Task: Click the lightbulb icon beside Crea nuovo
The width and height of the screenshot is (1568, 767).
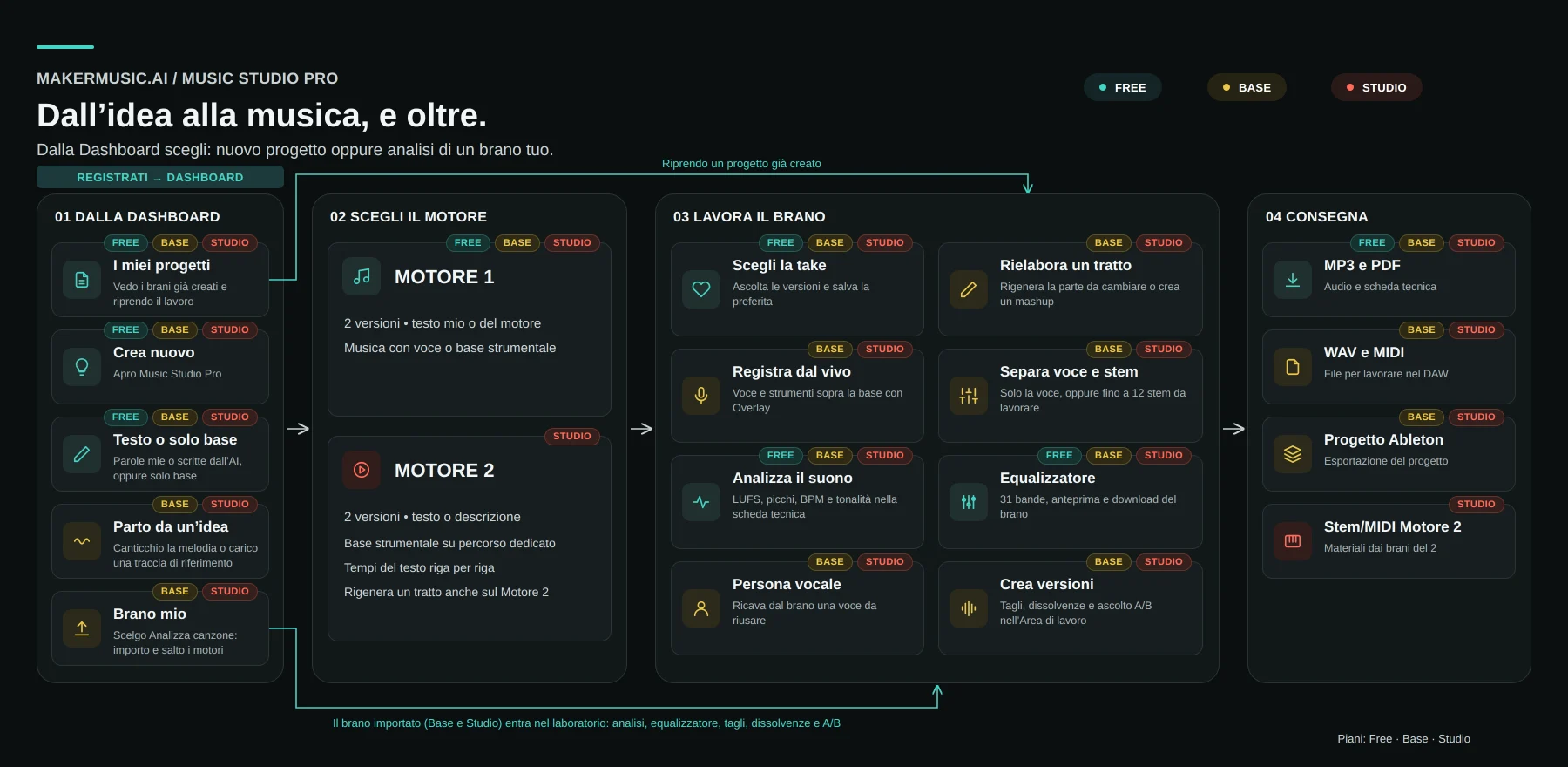Action: pos(82,367)
